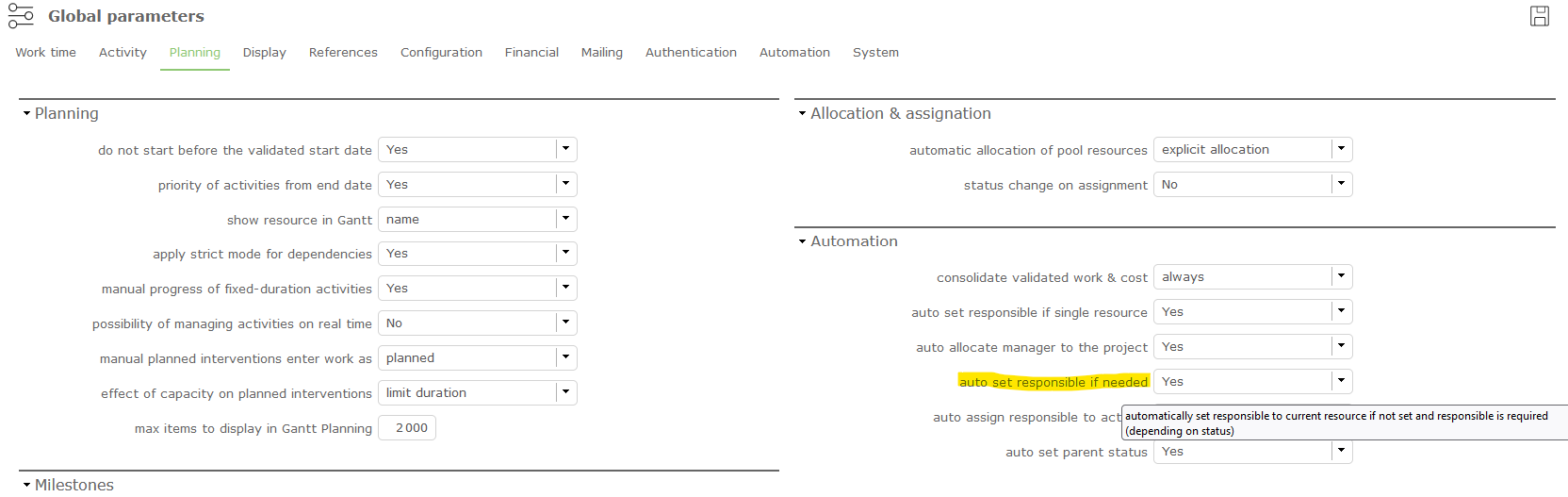Expand the Milestones section

pos(27,485)
